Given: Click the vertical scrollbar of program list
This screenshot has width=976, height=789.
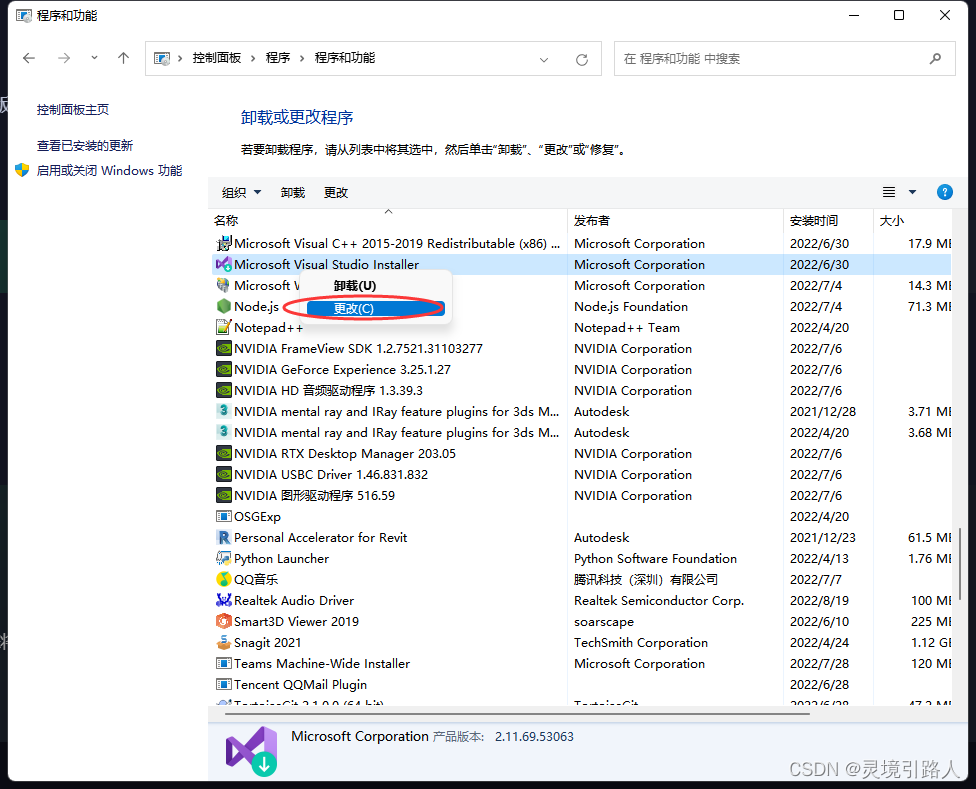Looking at the screenshot, I should click(959, 564).
